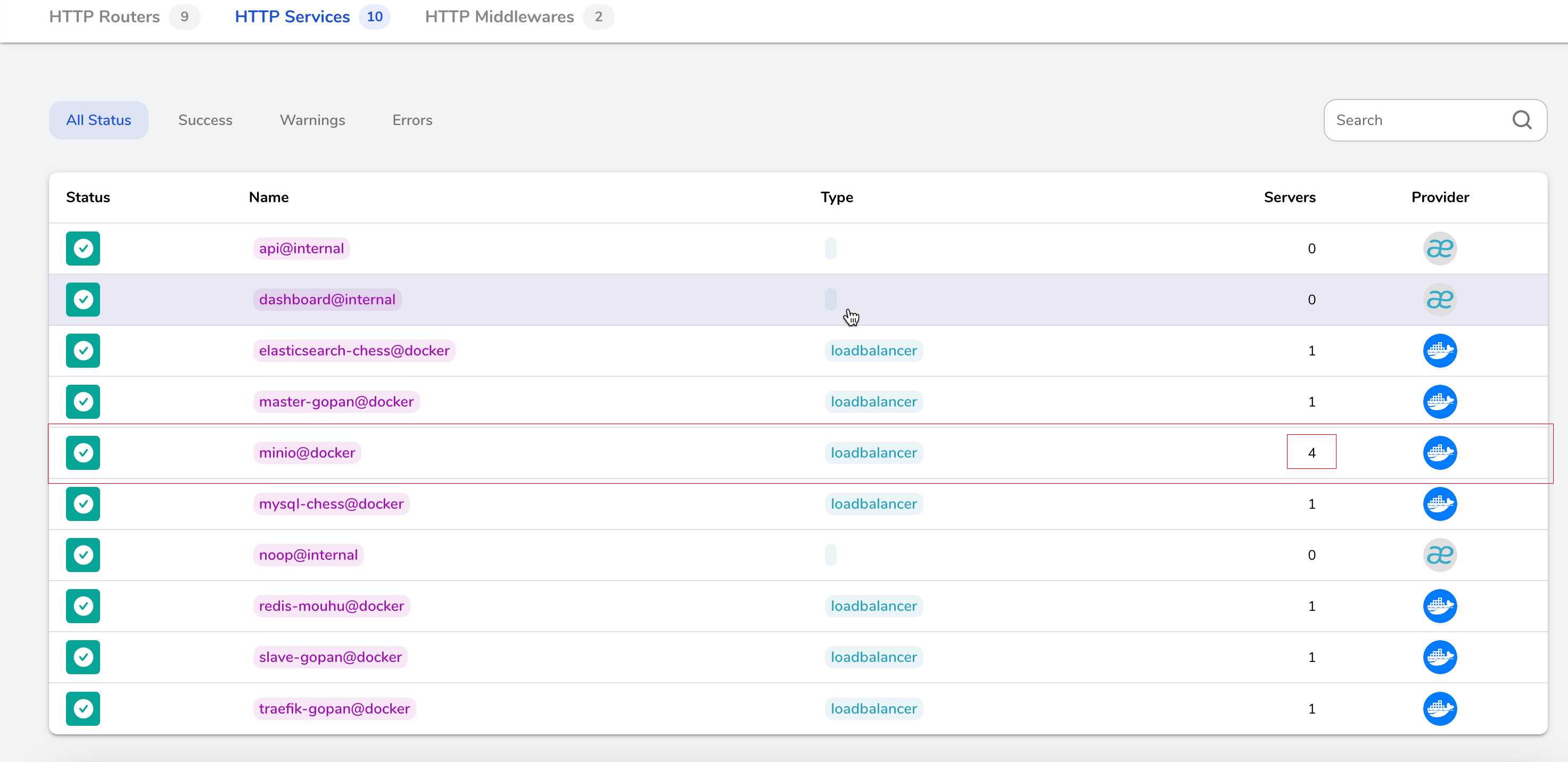The width and height of the screenshot is (1568, 762).
Task: Click the search magnifier icon
Action: point(1521,120)
